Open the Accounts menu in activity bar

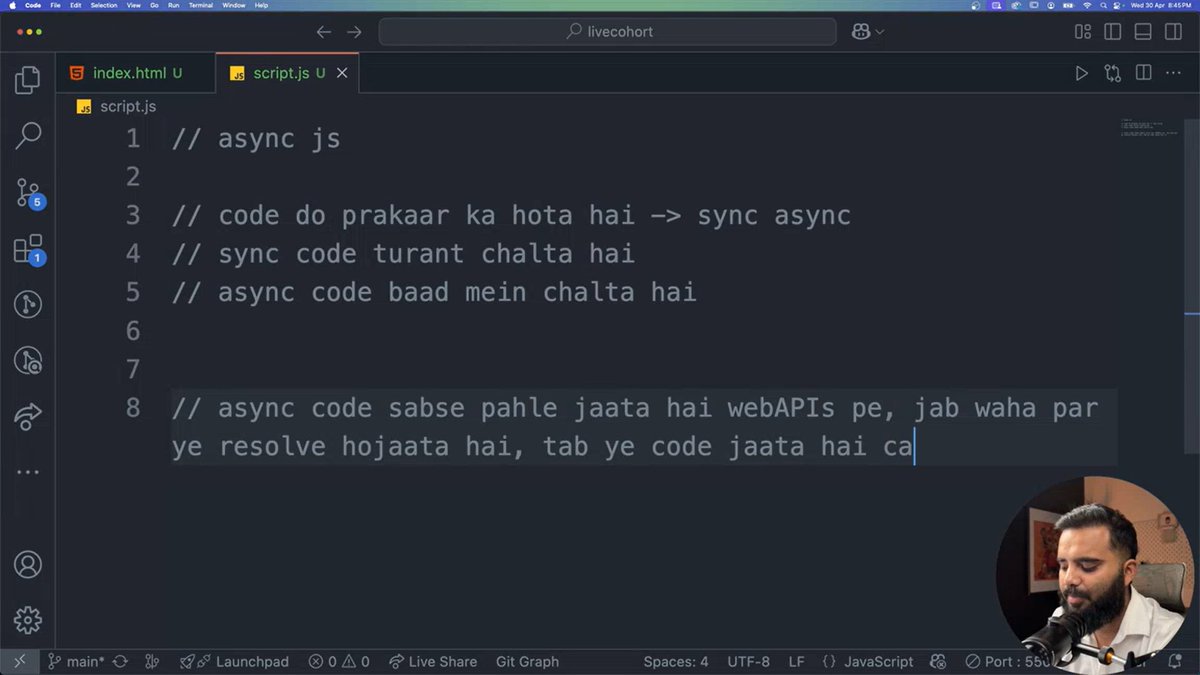[x=28, y=565]
